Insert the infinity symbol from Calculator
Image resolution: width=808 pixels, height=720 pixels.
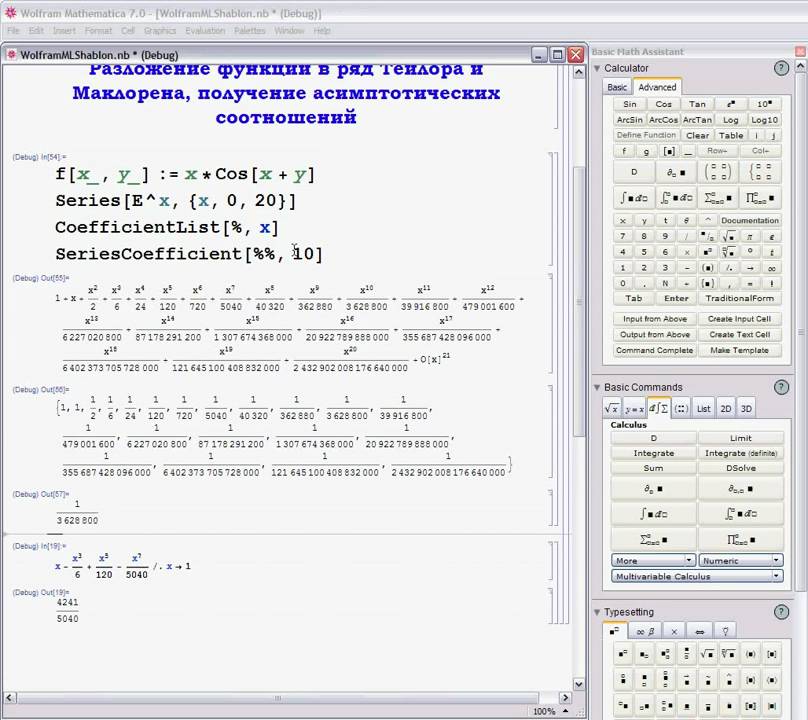tap(771, 268)
